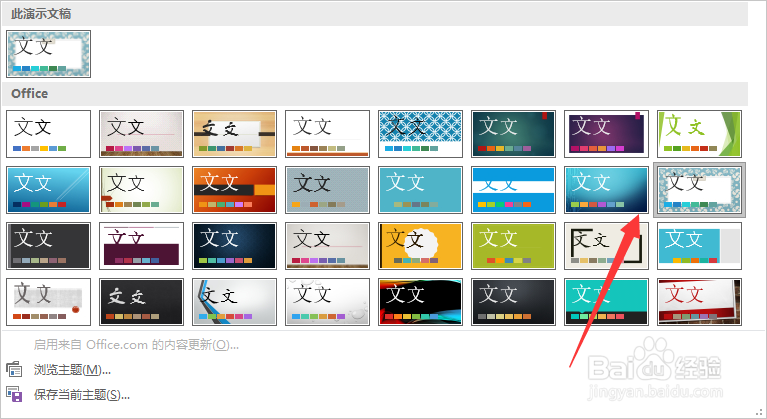Choose white theme with green arrow shapes
The height and width of the screenshot is (419, 767).
[699, 133]
